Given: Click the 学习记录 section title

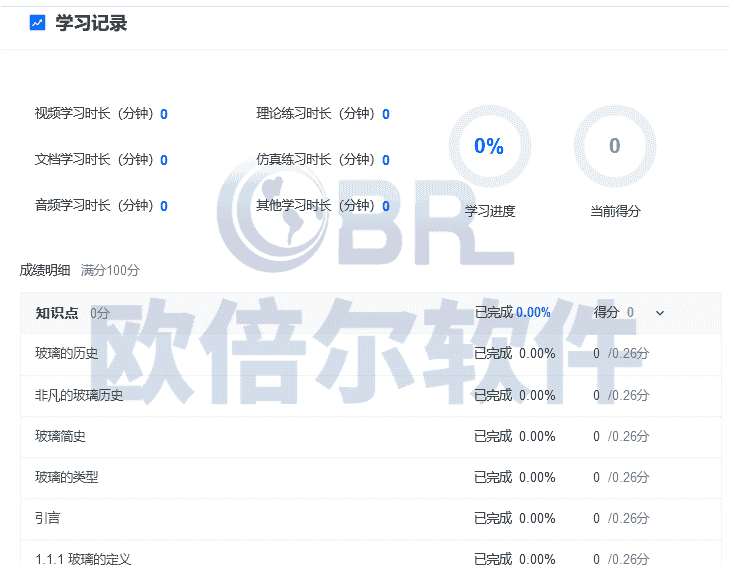Looking at the screenshot, I should (x=91, y=23).
